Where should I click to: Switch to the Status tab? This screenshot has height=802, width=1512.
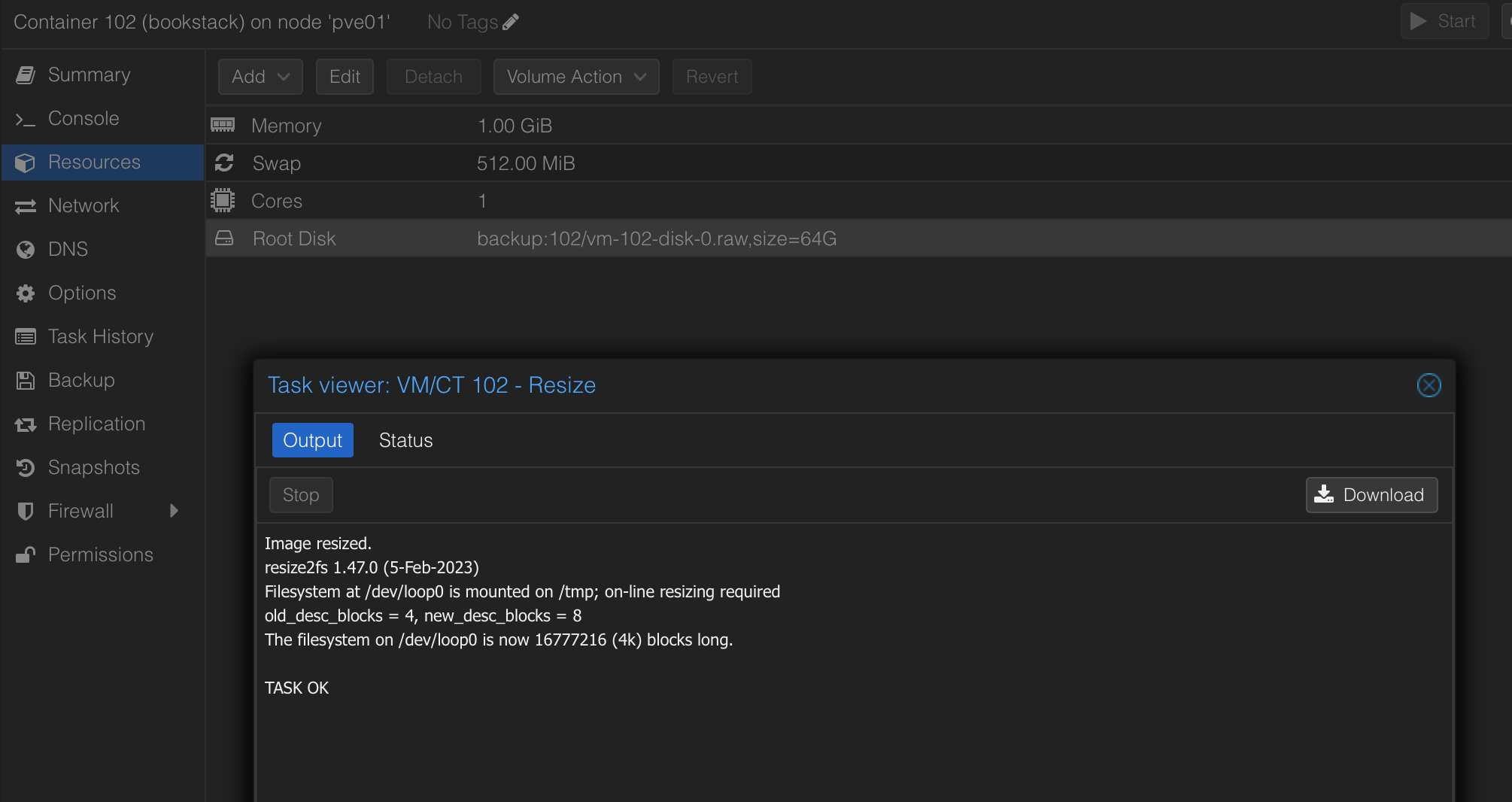pos(405,440)
